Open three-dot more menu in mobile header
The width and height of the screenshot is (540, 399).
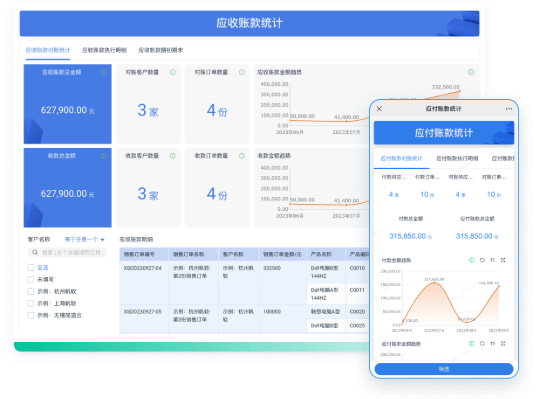[x=509, y=109]
